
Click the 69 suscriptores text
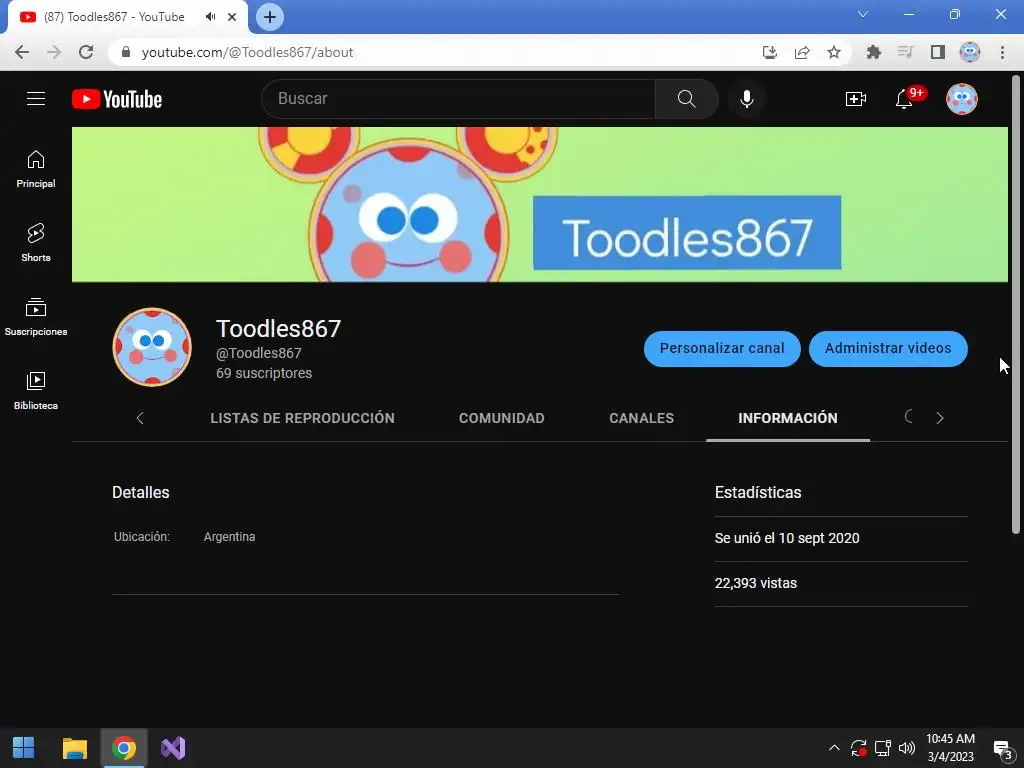(x=264, y=373)
